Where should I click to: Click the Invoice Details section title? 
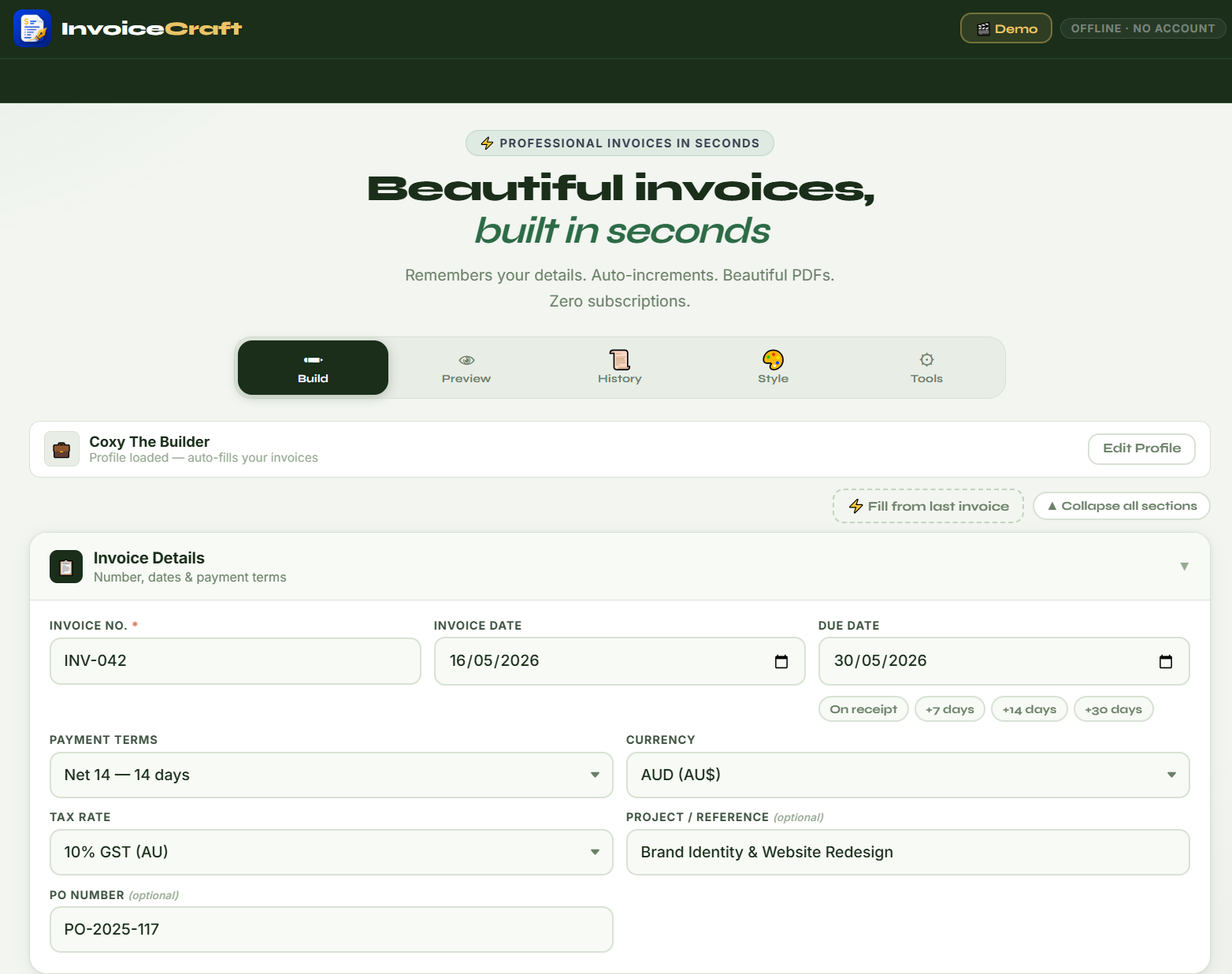(x=149, y=558)
